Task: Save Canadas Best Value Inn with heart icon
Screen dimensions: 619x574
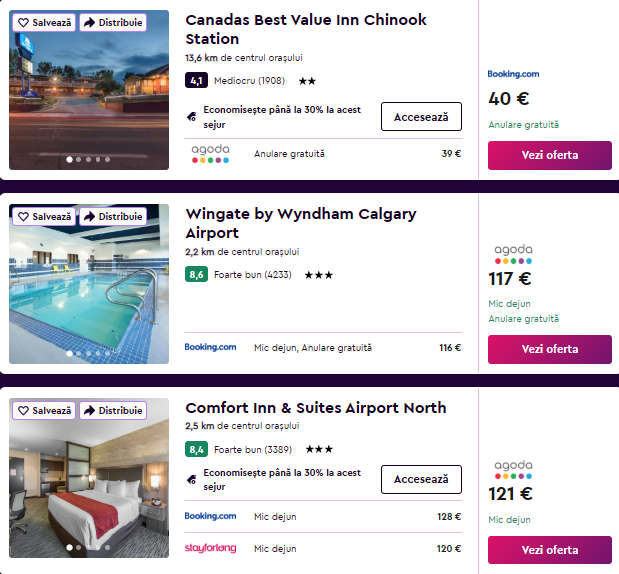Action: click(x=44, y=22)
